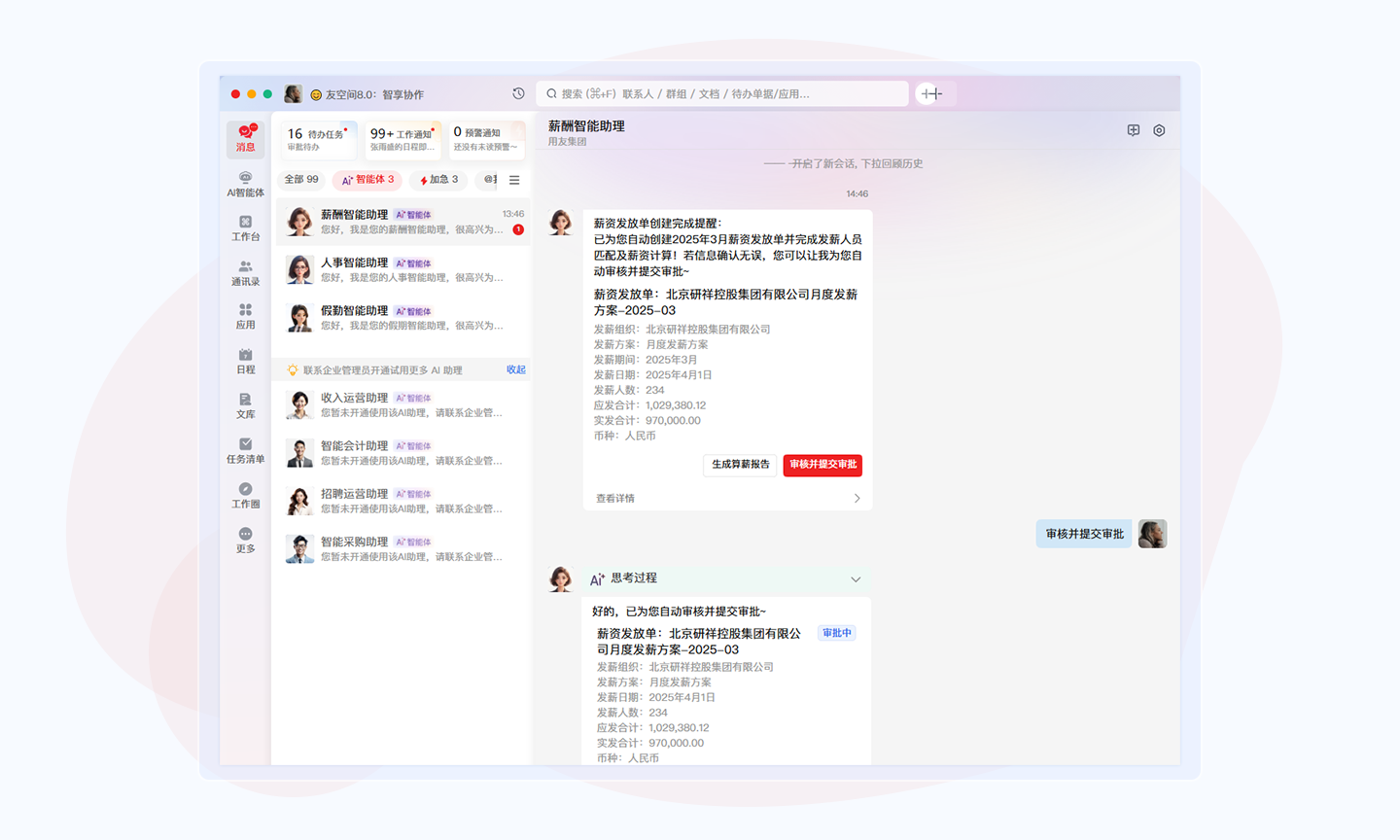Open the 日程 calendar icon
Image resolution: width=1400 pixels, height=840 pixels.
245,362
